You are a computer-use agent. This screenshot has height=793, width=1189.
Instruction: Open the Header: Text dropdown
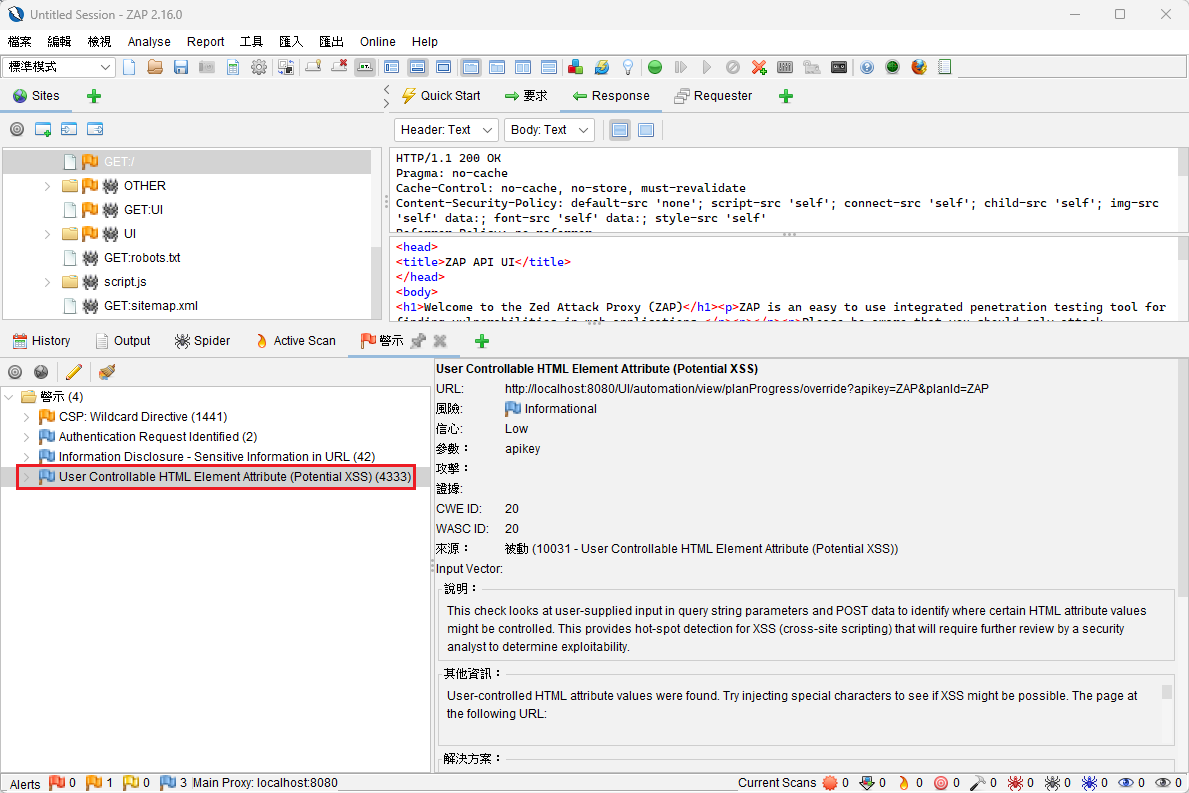point(445,130)
